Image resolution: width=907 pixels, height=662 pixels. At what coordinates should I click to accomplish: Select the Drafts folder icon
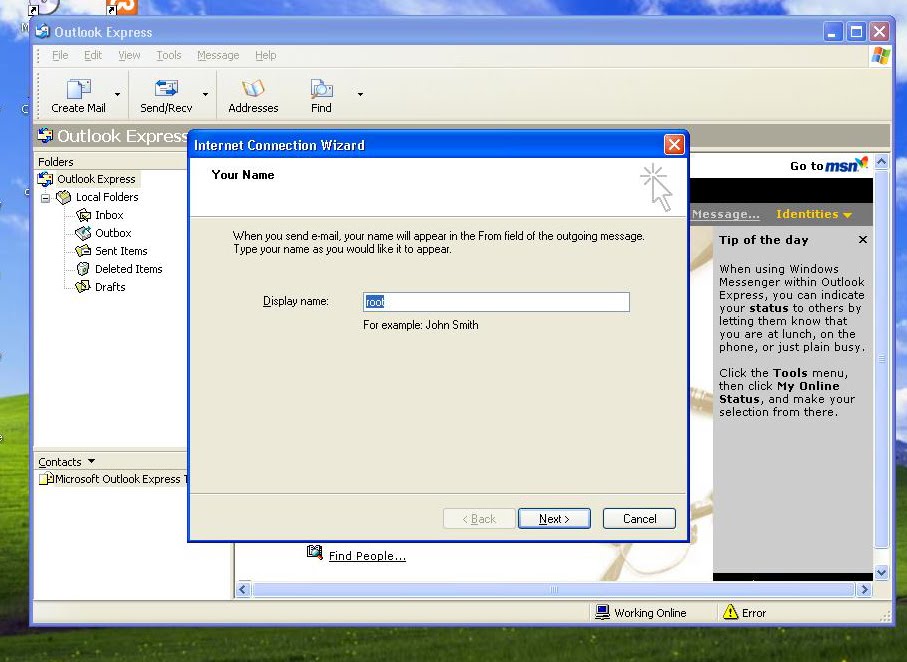tap(83, 286)
